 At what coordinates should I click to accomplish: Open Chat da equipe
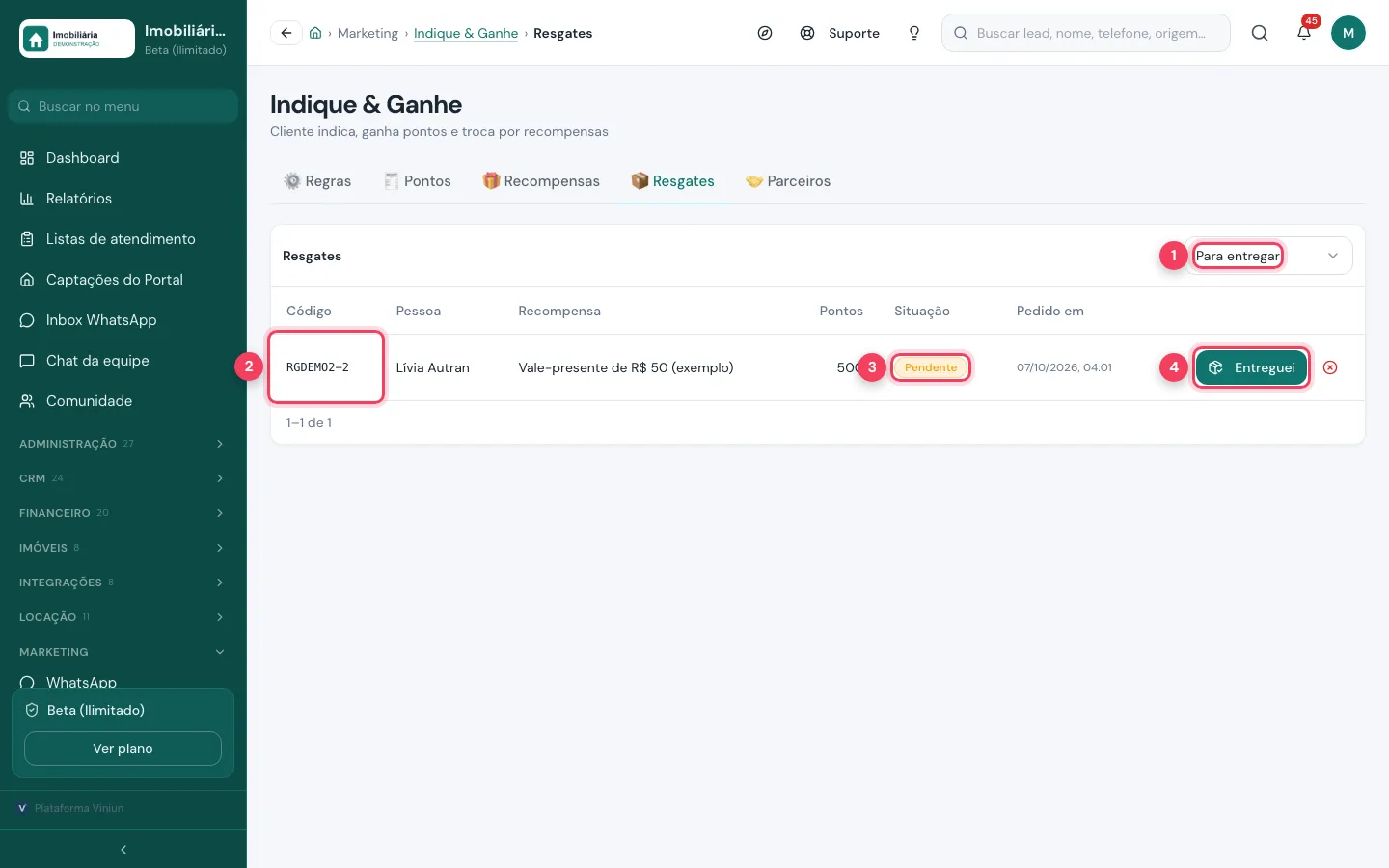[x=123, y=361]
